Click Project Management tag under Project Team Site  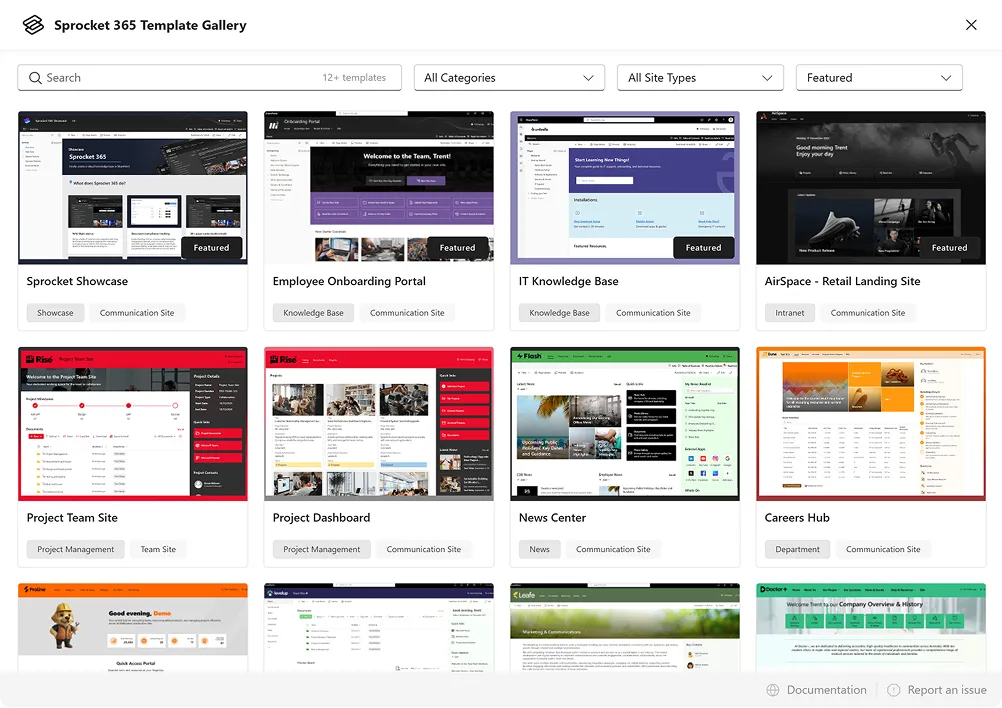tap(75, 550)
